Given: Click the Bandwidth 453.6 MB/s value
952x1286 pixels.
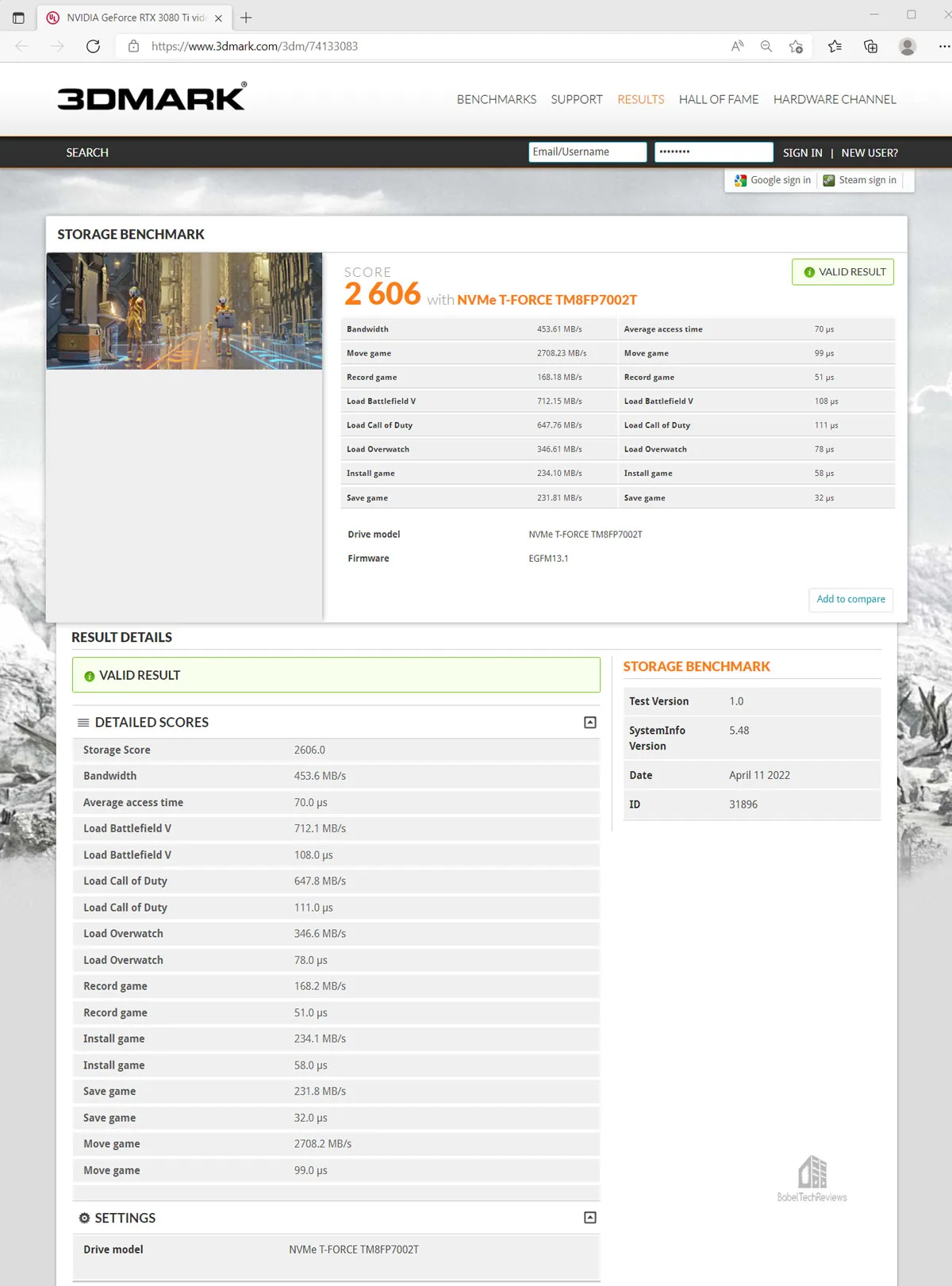Looking at the screenshot, I should 320,776.
